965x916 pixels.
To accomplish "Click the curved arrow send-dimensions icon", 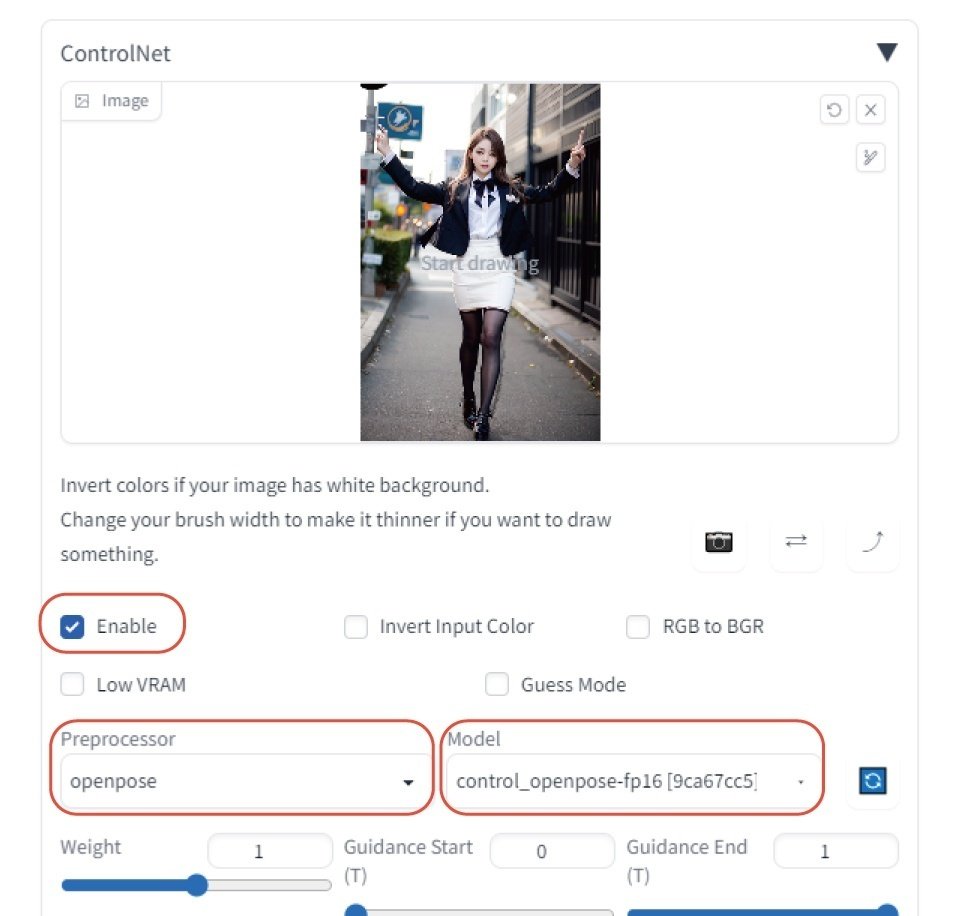I will (x=873, y=542).
